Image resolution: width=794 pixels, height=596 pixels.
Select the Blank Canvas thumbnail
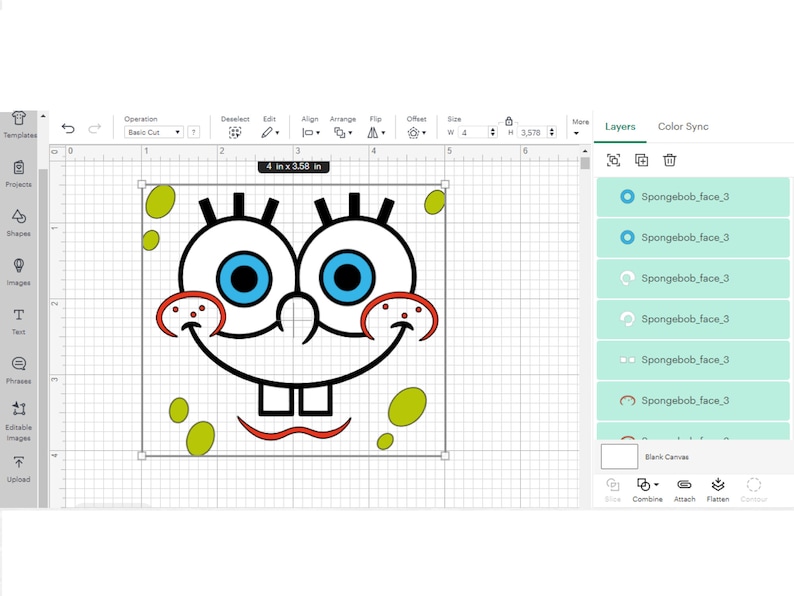click(619, 457)
